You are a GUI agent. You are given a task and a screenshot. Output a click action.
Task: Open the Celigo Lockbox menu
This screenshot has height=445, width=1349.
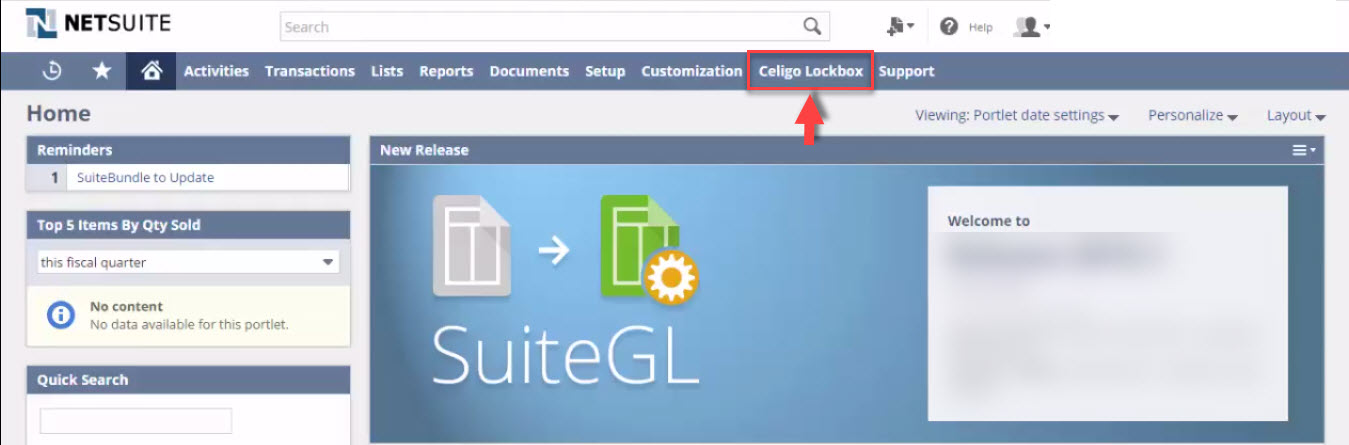[811, 71]
